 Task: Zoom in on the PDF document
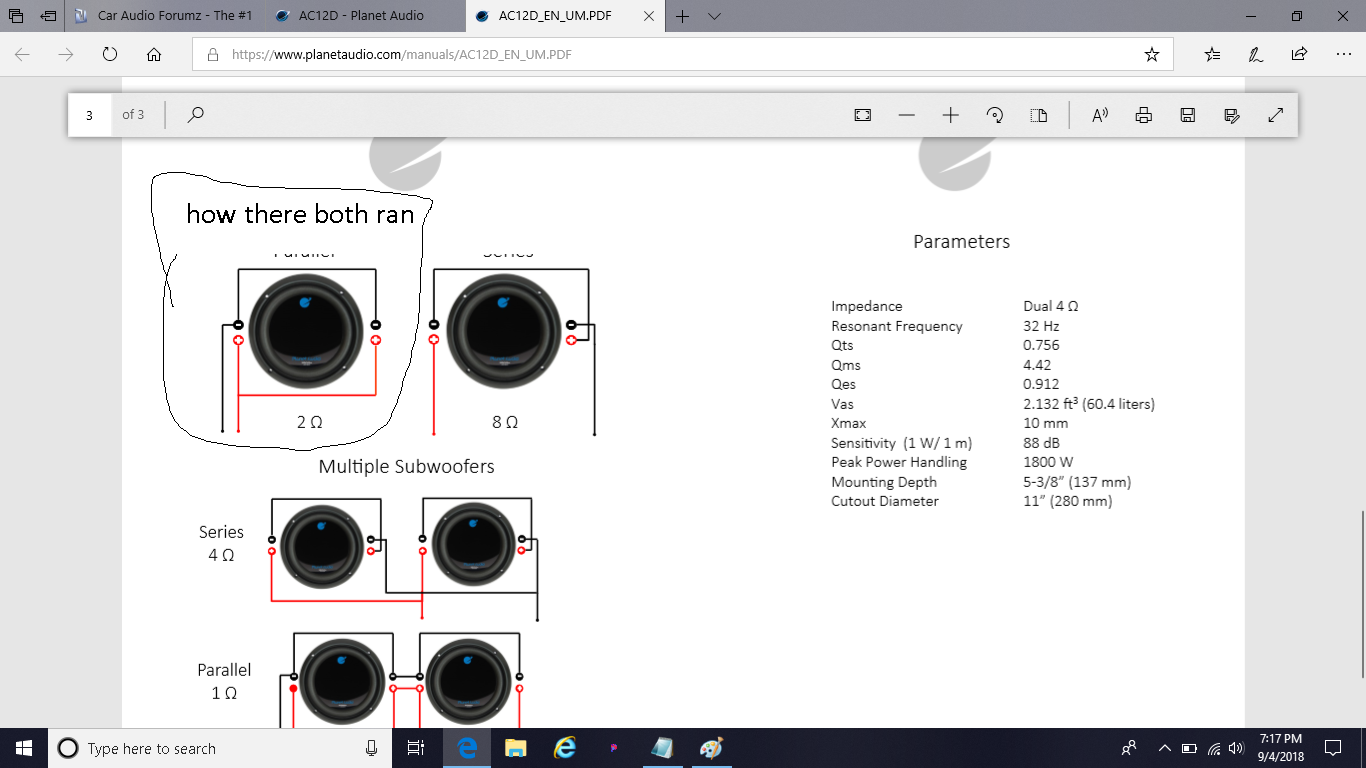(x=950, y=115)
